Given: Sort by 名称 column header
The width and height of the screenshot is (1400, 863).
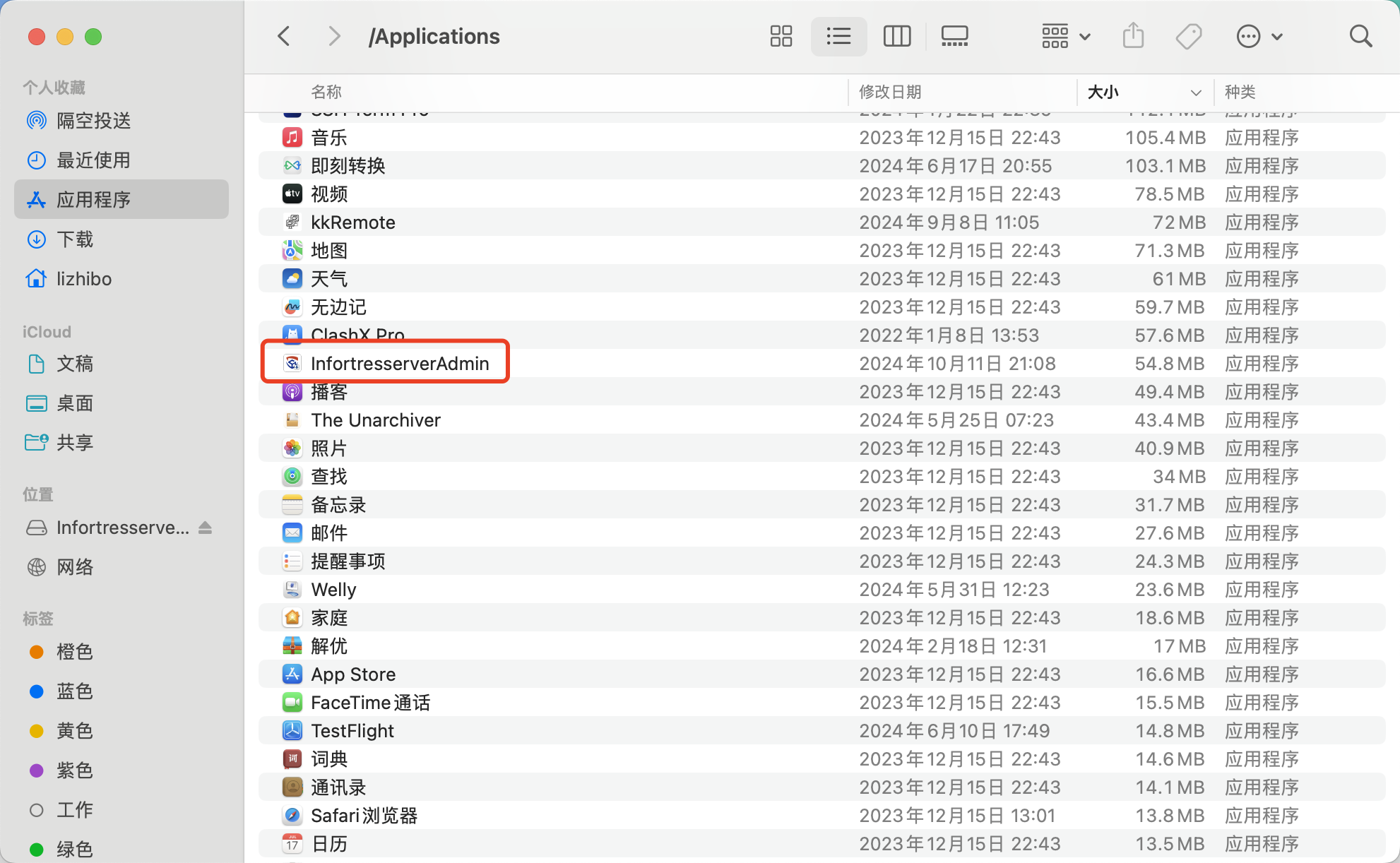Looking at the screenshot, I should point(326,92).
